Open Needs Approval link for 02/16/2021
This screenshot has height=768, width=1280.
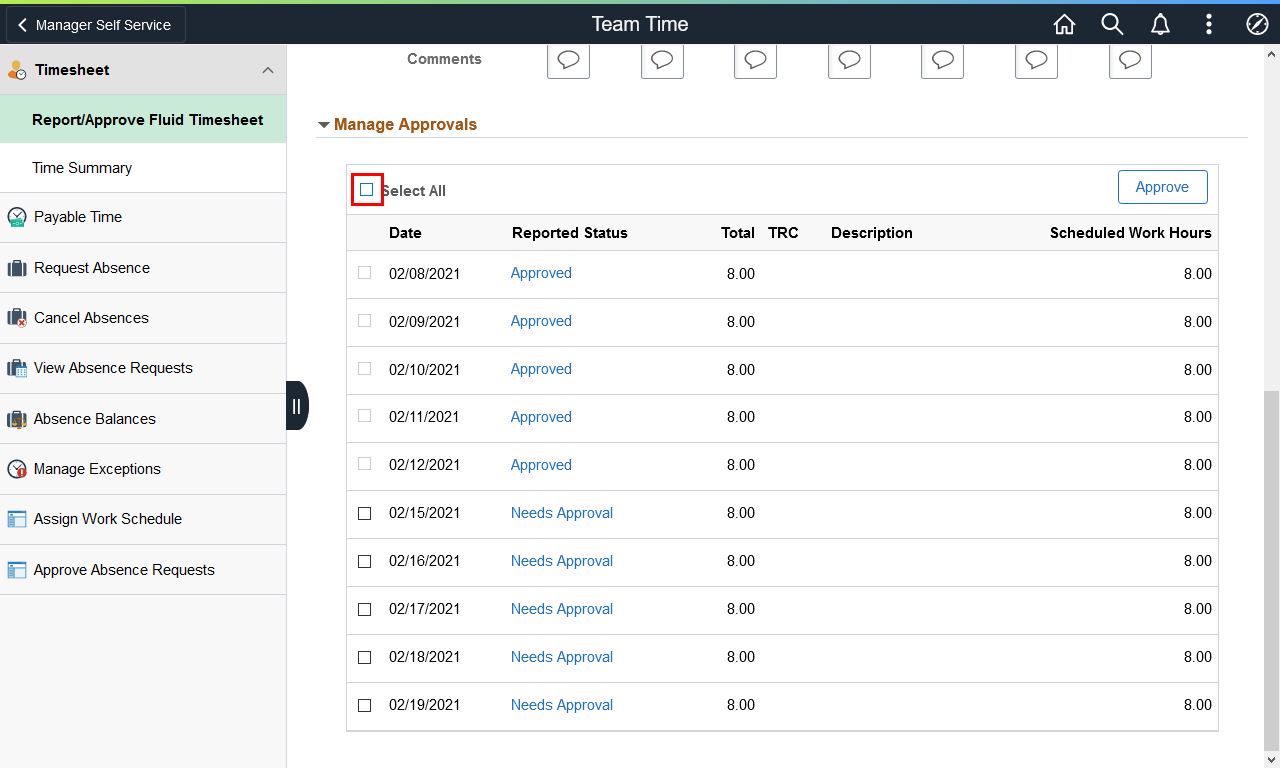562,561
